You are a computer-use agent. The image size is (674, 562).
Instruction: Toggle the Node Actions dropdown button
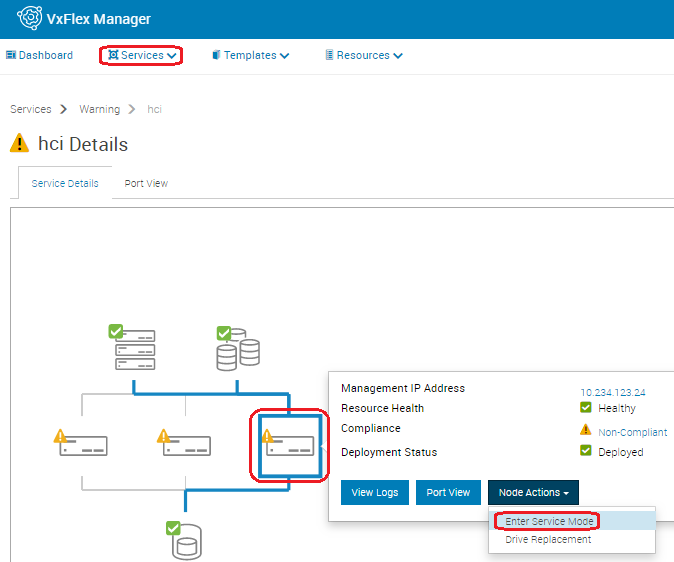click(533, 492)
